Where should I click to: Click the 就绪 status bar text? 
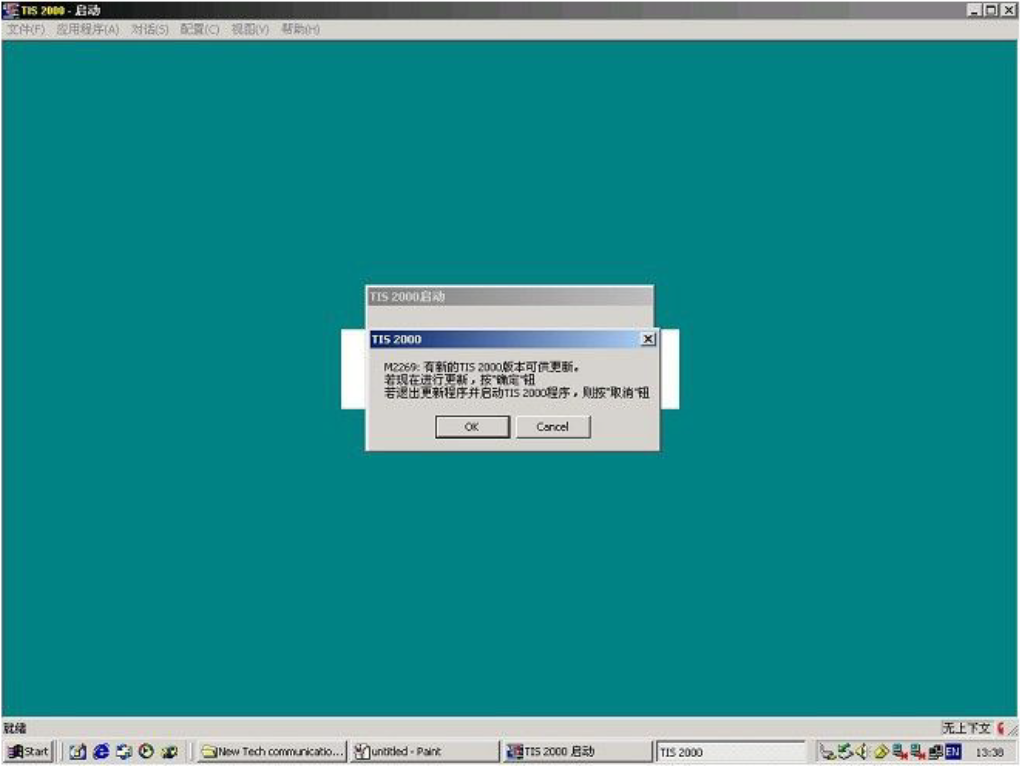tap(15, 728)
